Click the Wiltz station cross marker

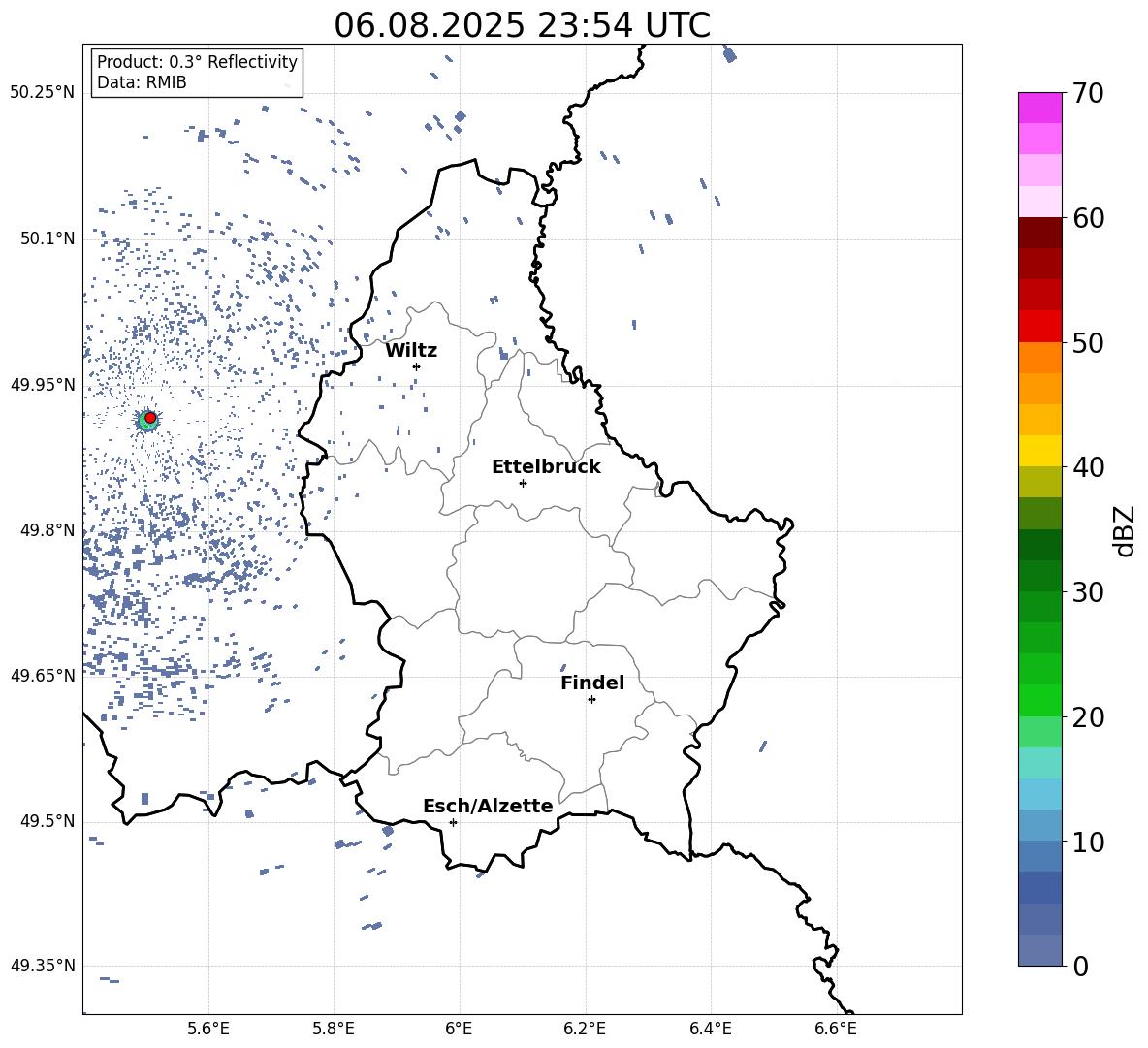pyautogui.click(x=416, y=366)
